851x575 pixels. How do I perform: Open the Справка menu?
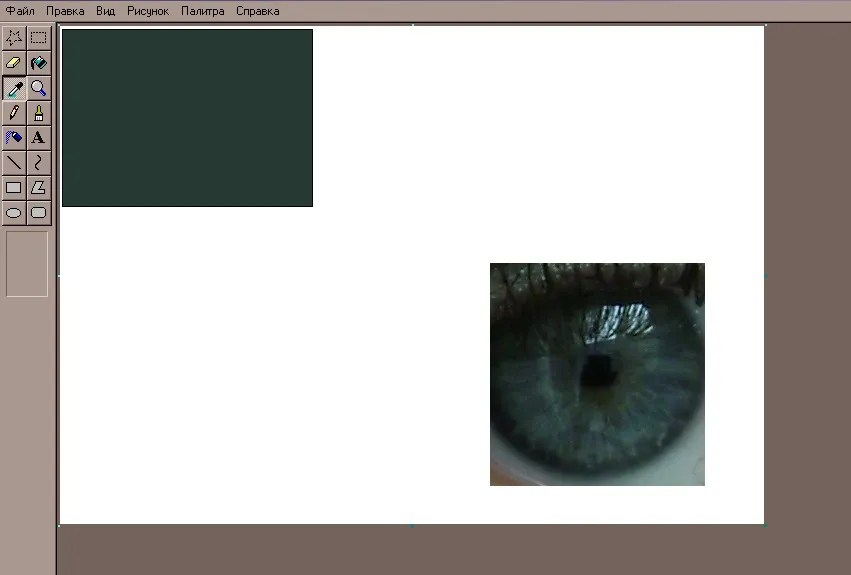(258, 11)
